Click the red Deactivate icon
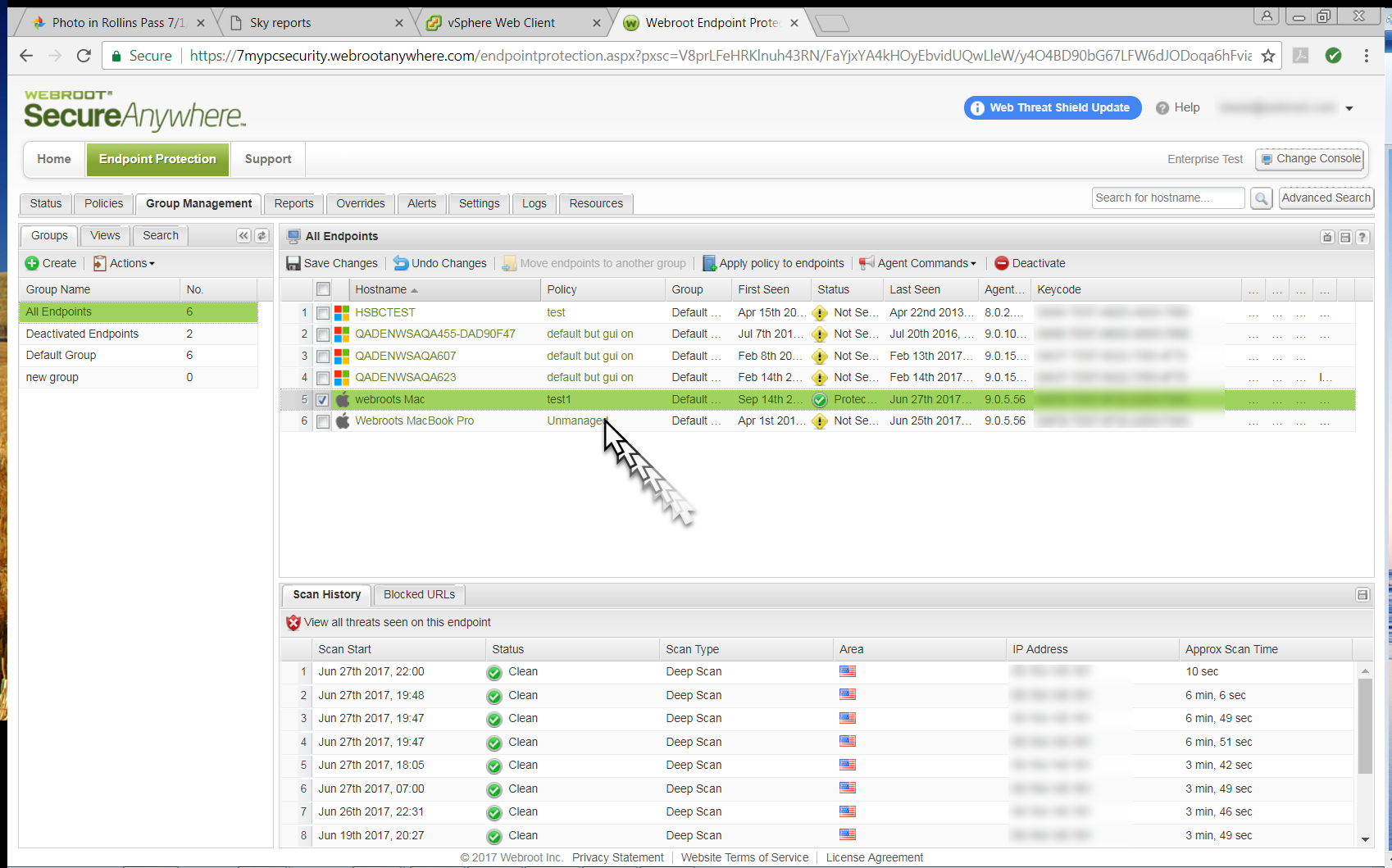The width and height of the screenshot is (1392, 868). (1001, 263)
